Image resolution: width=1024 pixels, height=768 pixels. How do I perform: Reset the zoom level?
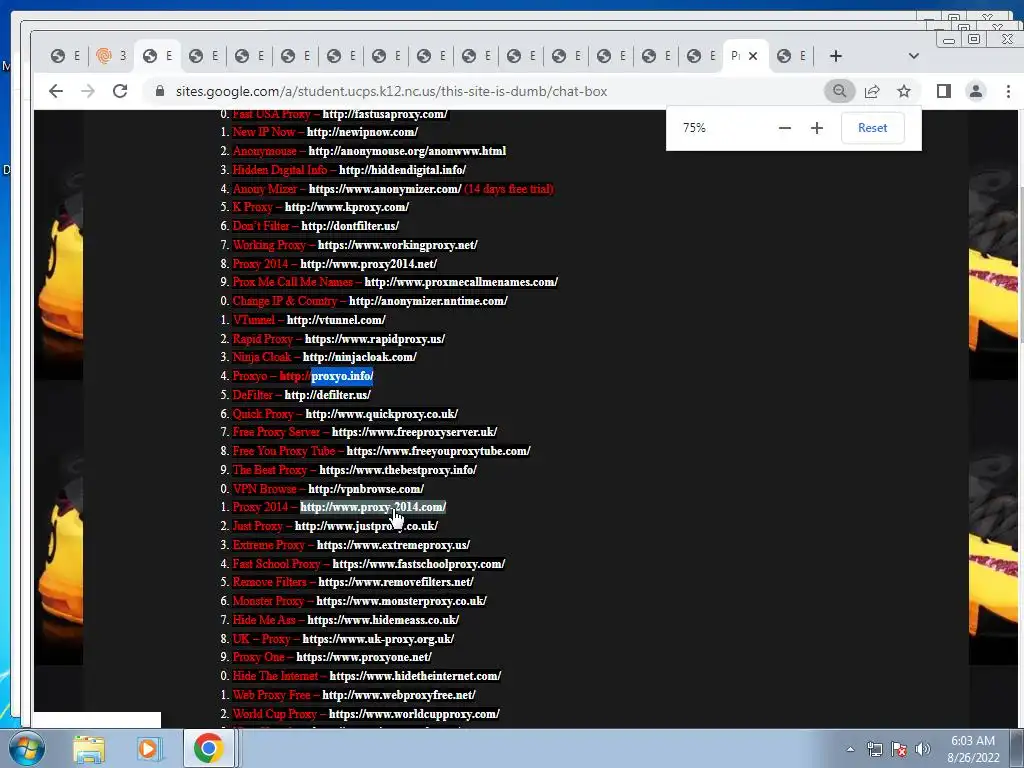pyautogui.click(x=872, y=128)
